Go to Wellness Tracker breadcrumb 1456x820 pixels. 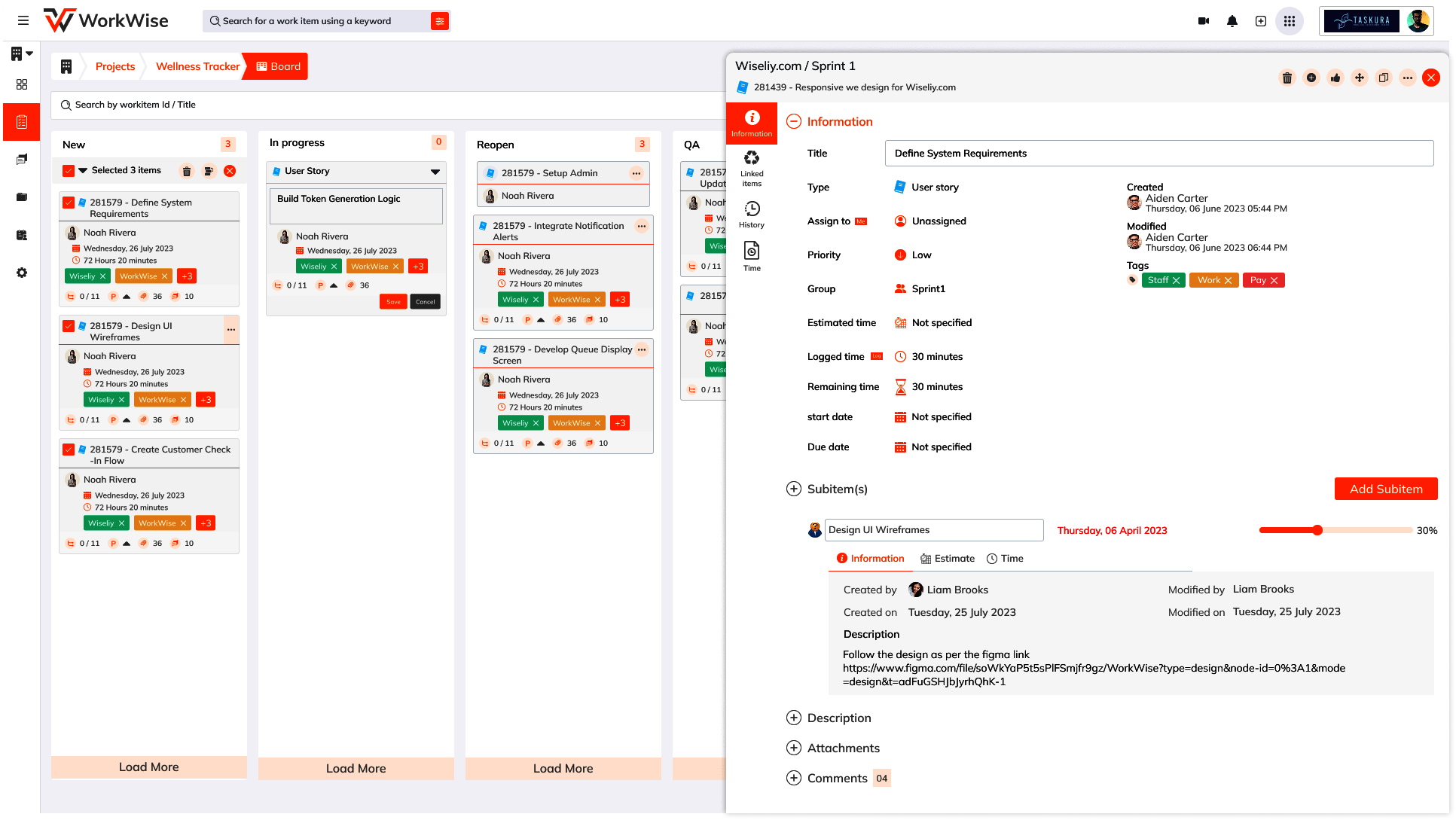click(197, 66)
